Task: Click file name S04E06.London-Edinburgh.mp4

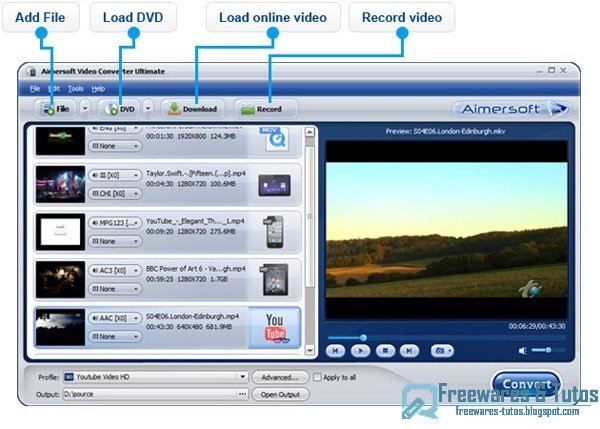Action: coord(192,316)
